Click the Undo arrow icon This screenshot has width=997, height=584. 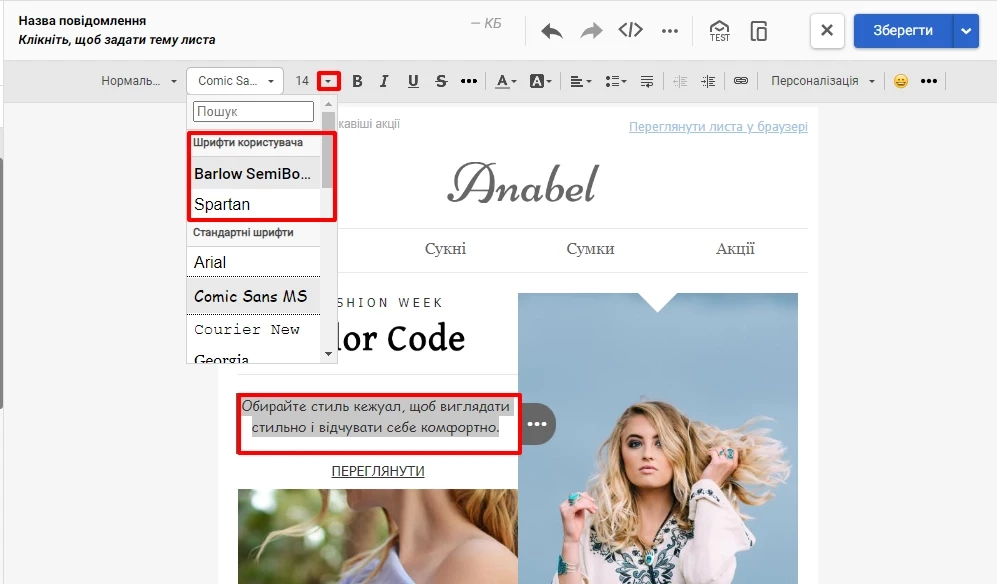551,31
